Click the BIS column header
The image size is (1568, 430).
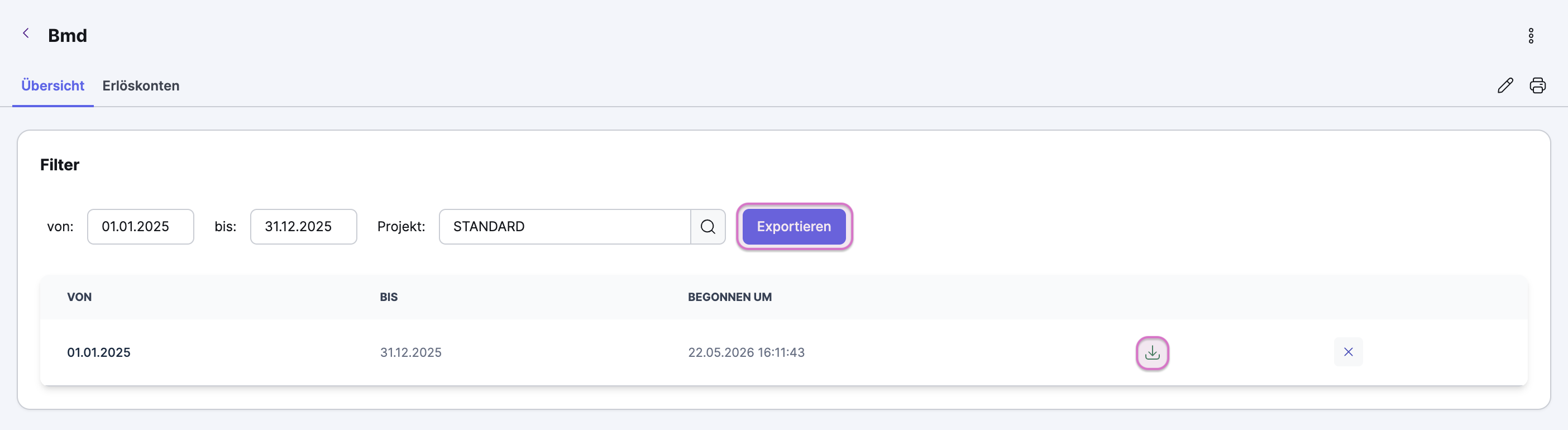tap(388, 297)
